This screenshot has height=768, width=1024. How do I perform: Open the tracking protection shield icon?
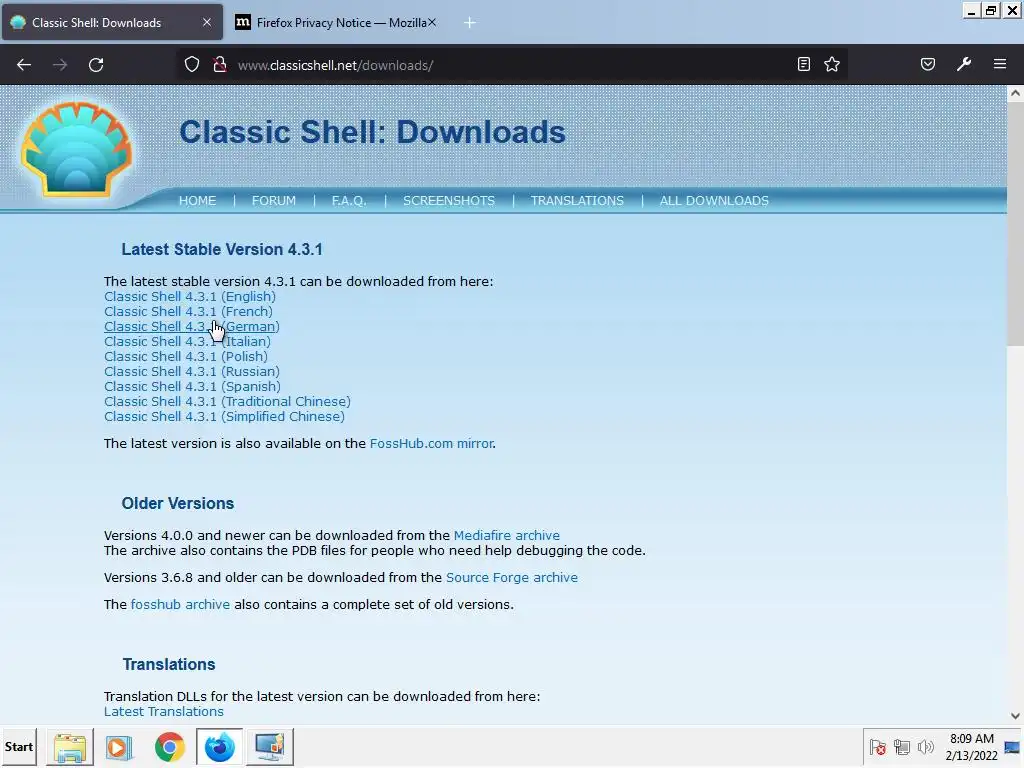pyautogui.click(x=191, y=64)
